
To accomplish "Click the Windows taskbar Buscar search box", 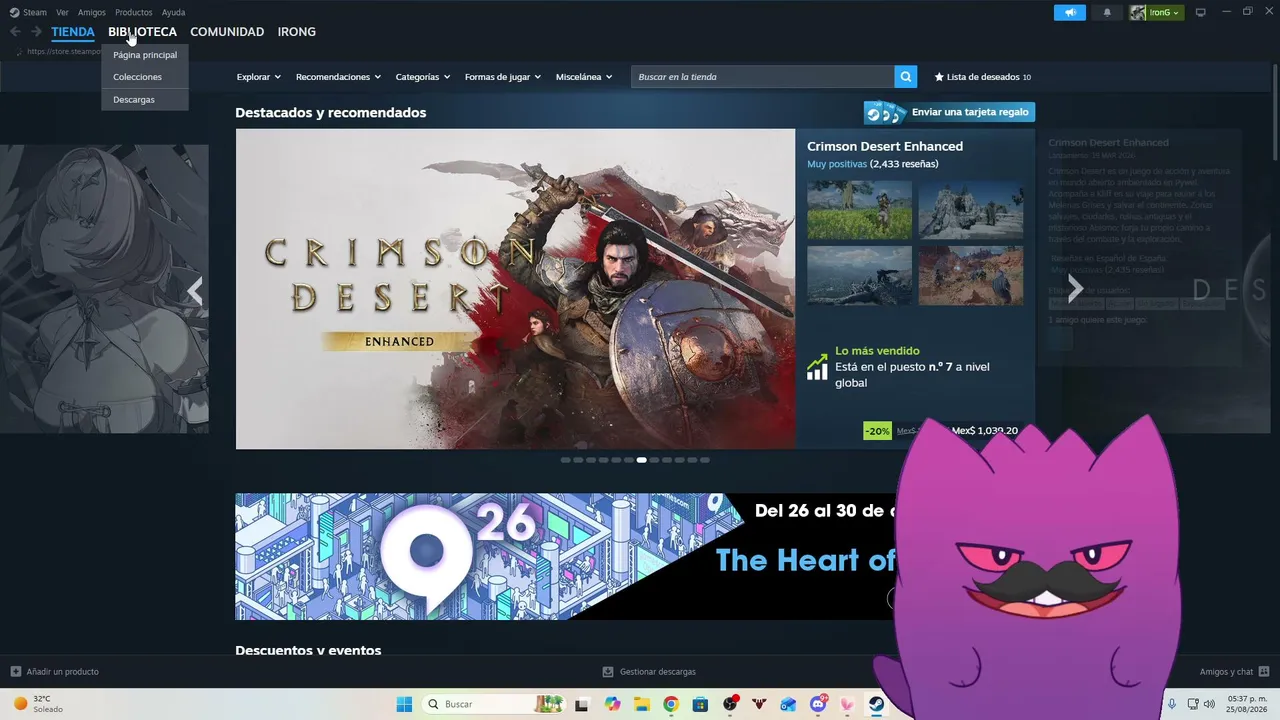I will pyautogui.click(x=492, y=704).
